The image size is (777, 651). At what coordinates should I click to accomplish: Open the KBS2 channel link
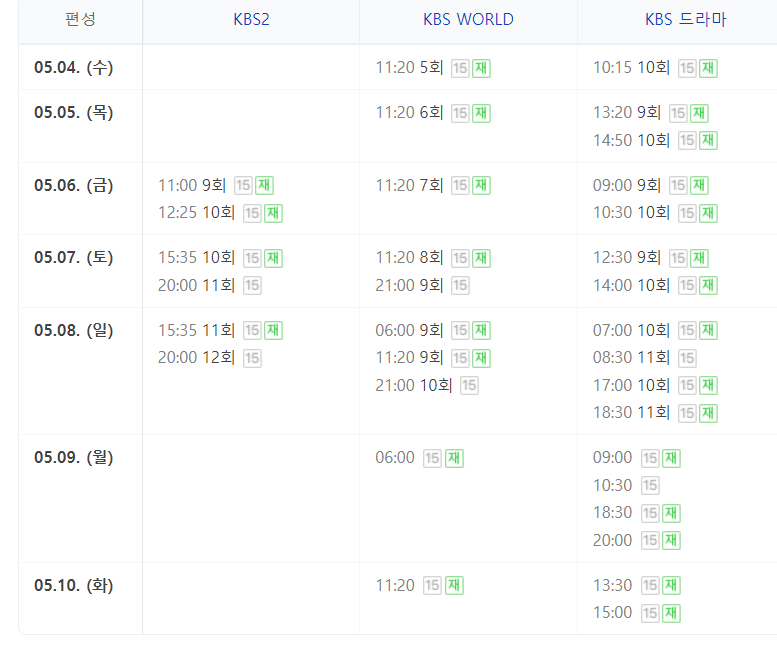[251, 19]
